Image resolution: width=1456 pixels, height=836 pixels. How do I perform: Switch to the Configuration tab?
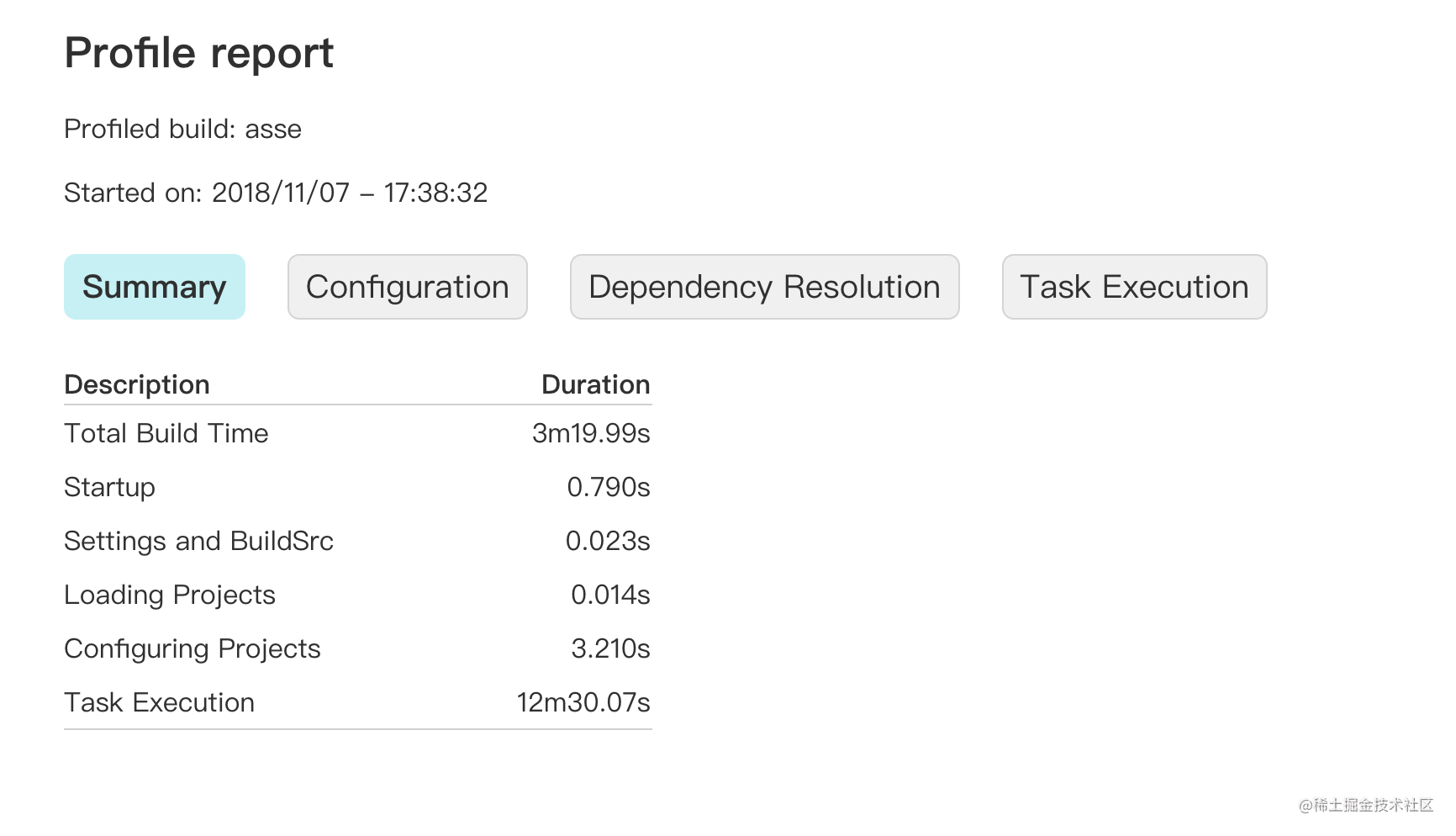[x=408, y=287]
